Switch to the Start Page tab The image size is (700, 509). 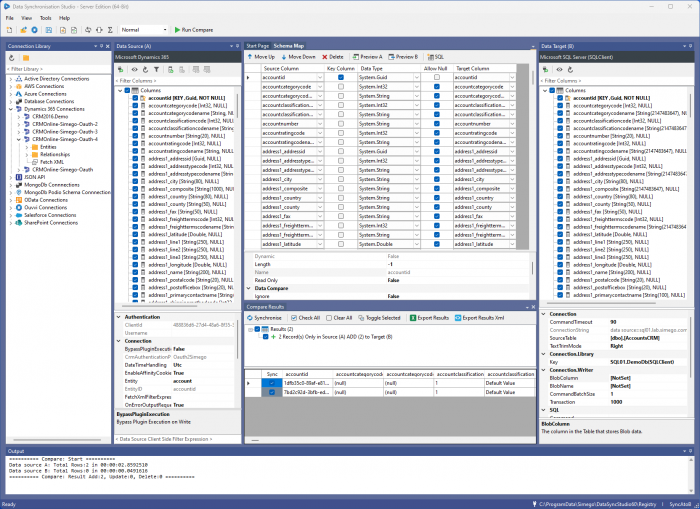[x=258, y=46]
